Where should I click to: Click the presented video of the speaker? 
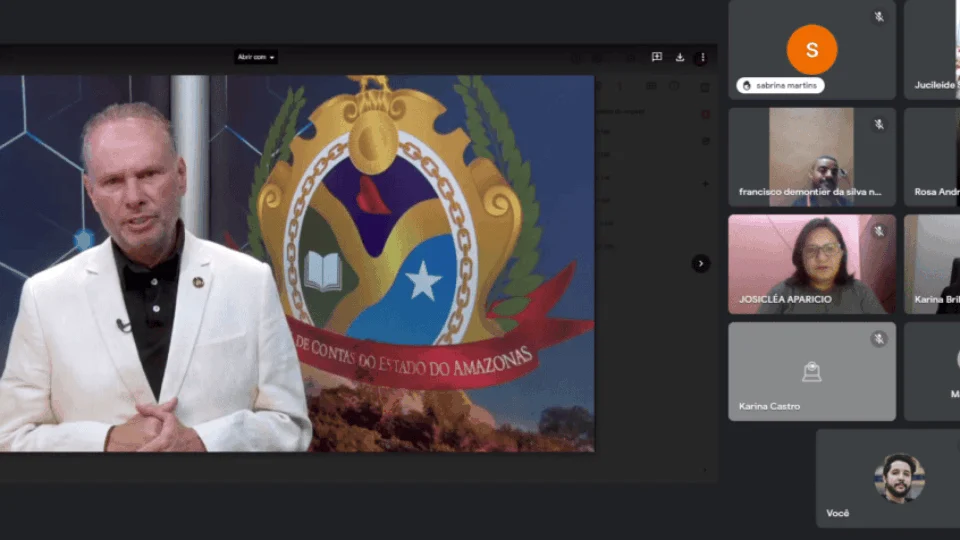(296, 264)
